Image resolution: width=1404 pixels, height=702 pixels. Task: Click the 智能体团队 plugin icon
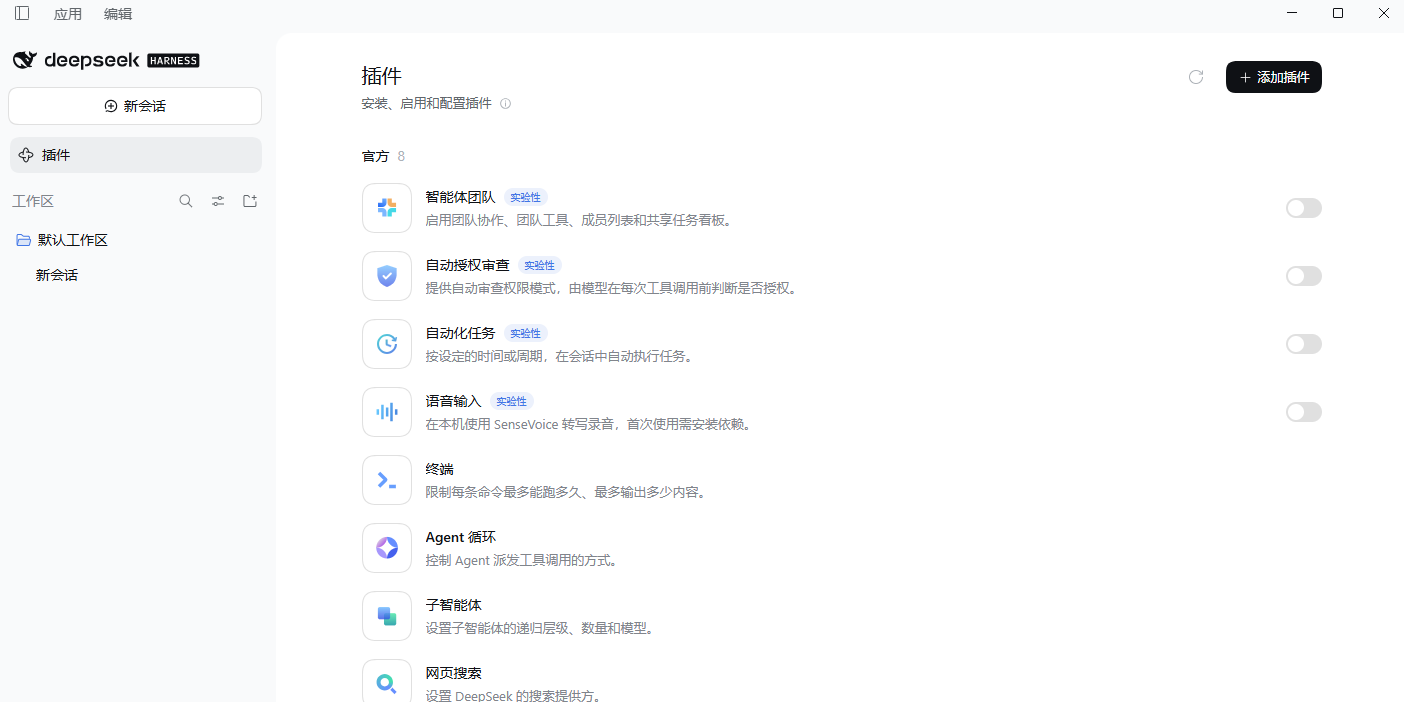(x=387, y=208)
